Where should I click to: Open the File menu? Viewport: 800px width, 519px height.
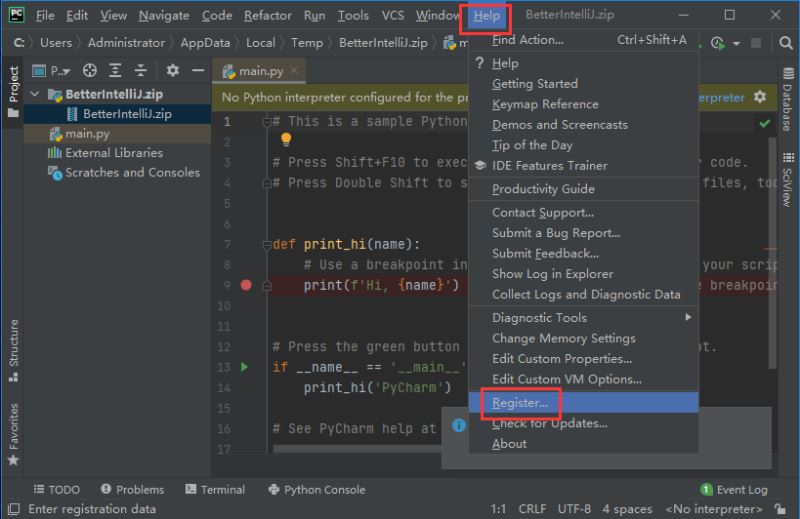point(45,15)
